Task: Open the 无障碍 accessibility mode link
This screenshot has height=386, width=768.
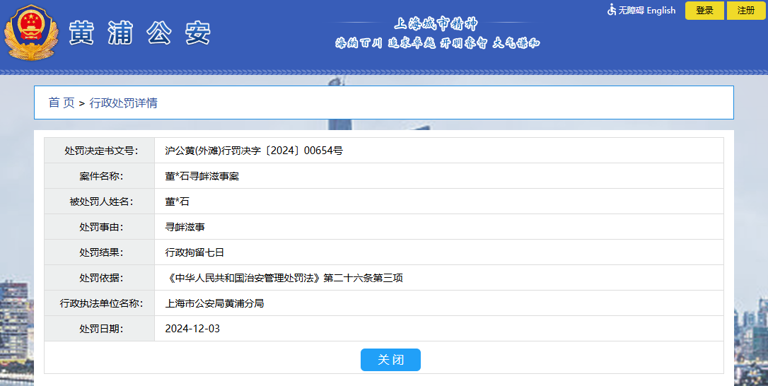Action: pyautogui.click(x=630, y=10)
